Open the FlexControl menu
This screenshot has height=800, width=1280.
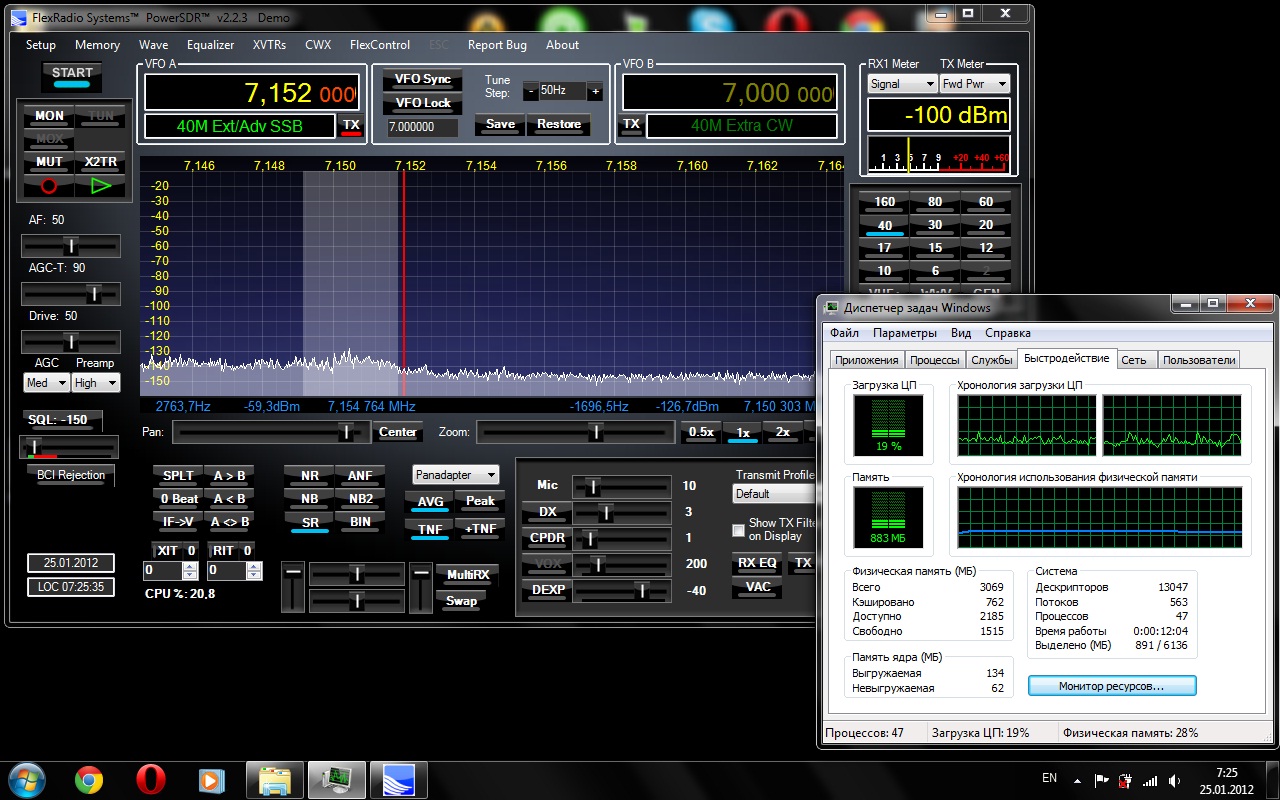(380, 45)
